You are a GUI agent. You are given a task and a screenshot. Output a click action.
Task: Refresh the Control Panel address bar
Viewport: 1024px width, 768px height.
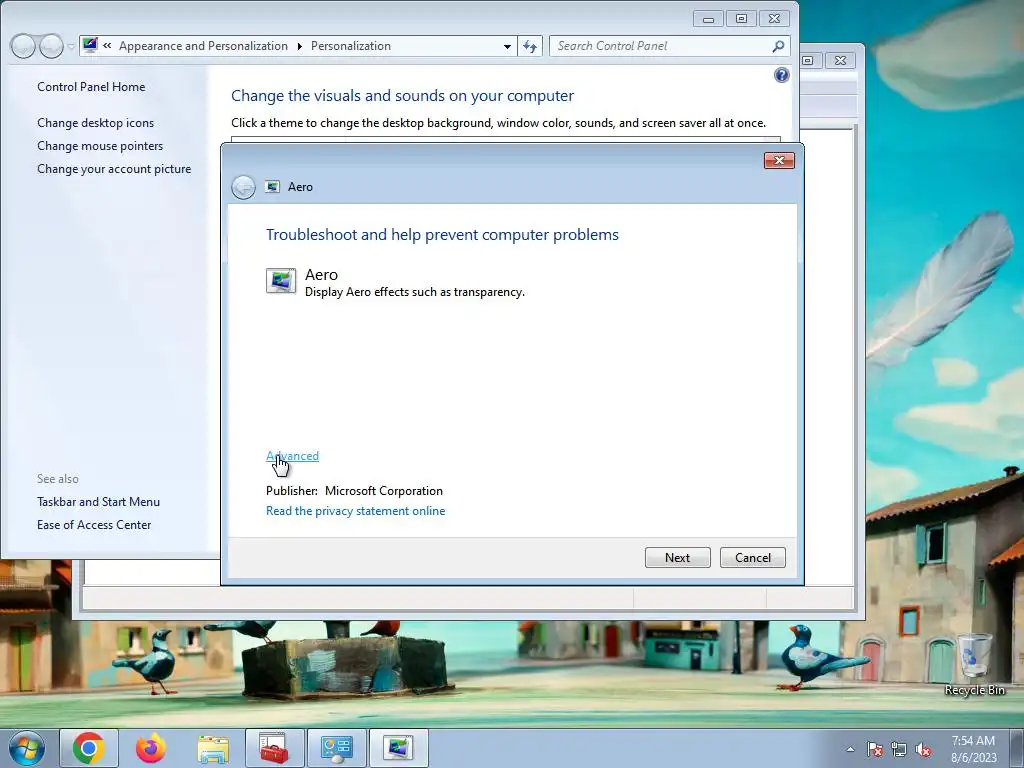[x=530, y=46]
